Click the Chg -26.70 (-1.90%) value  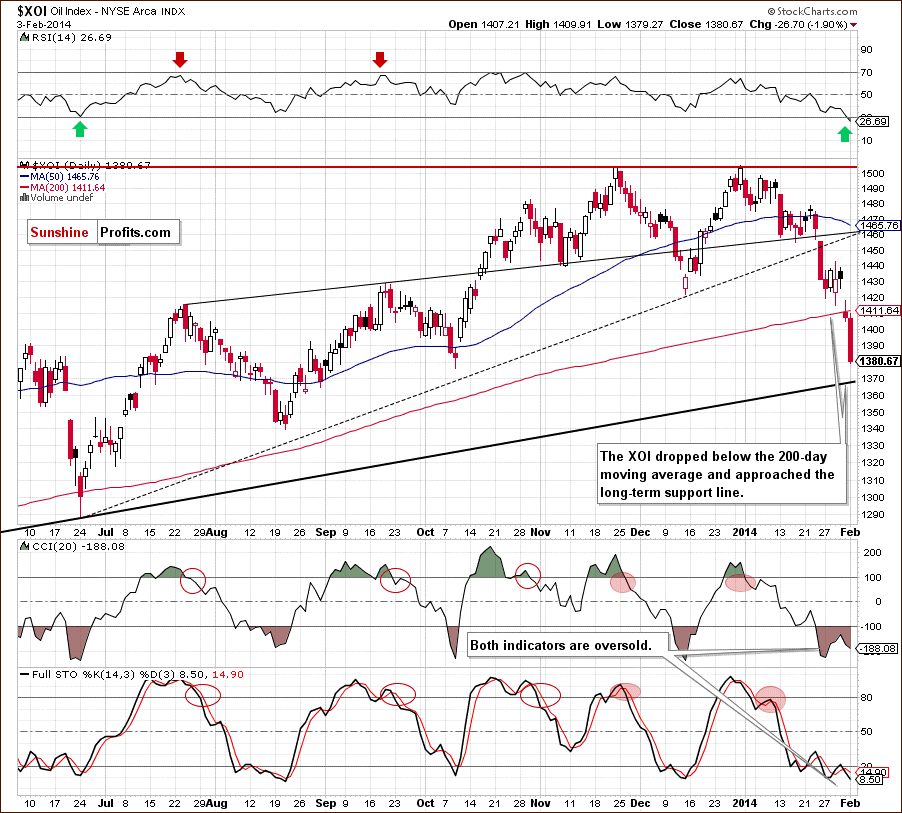click(798, 24)
